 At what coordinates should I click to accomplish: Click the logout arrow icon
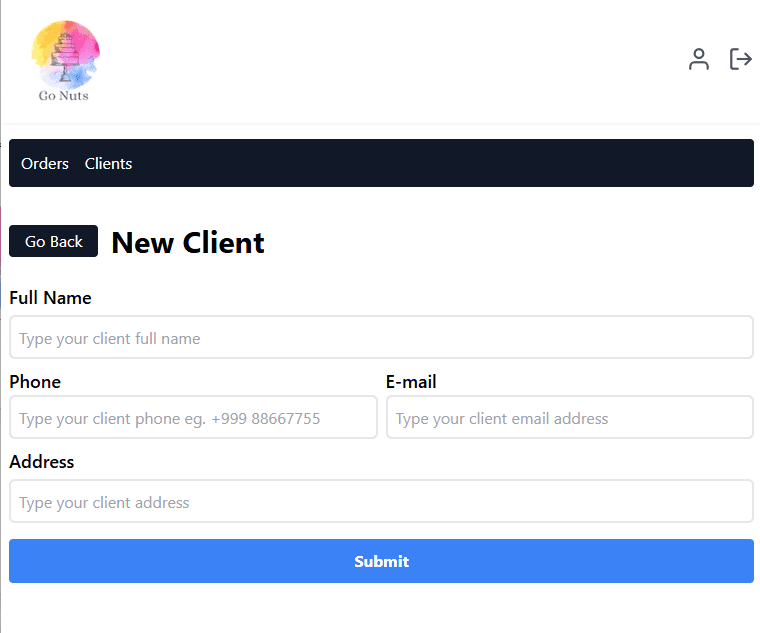(740, 59)
